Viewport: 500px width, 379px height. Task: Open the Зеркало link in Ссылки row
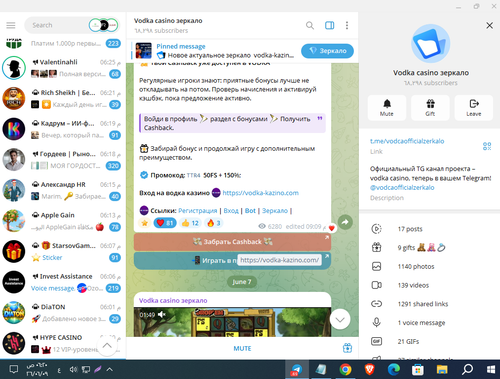point(275,211)
